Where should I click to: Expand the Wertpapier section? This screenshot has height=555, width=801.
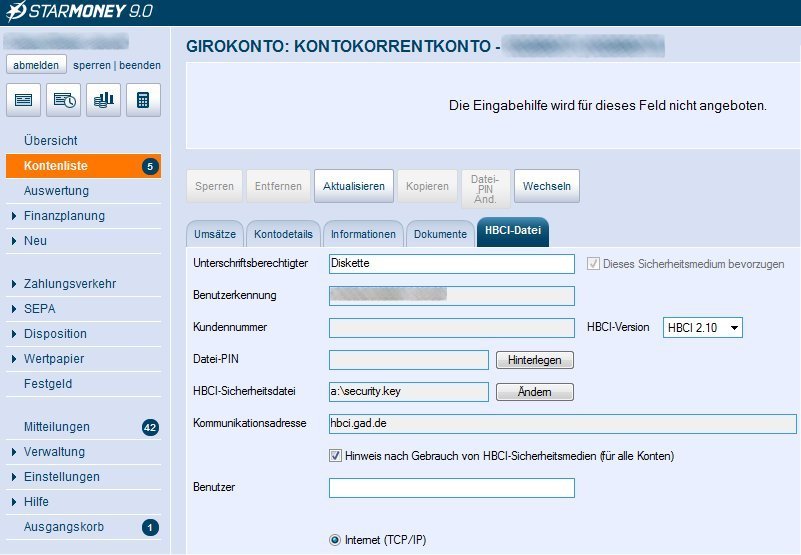(14, 359)
